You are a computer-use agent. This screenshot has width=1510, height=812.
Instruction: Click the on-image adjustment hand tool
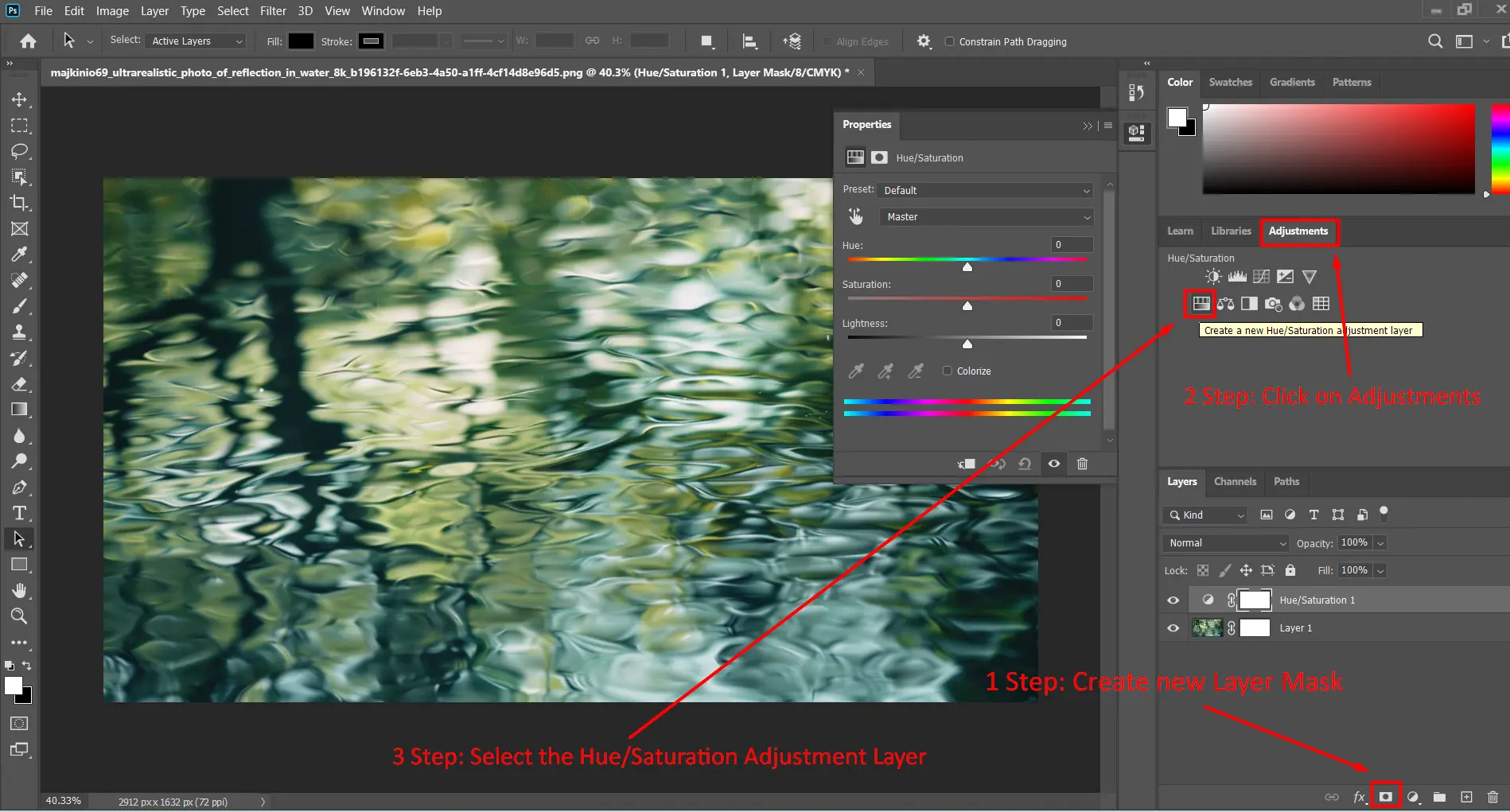855,216
